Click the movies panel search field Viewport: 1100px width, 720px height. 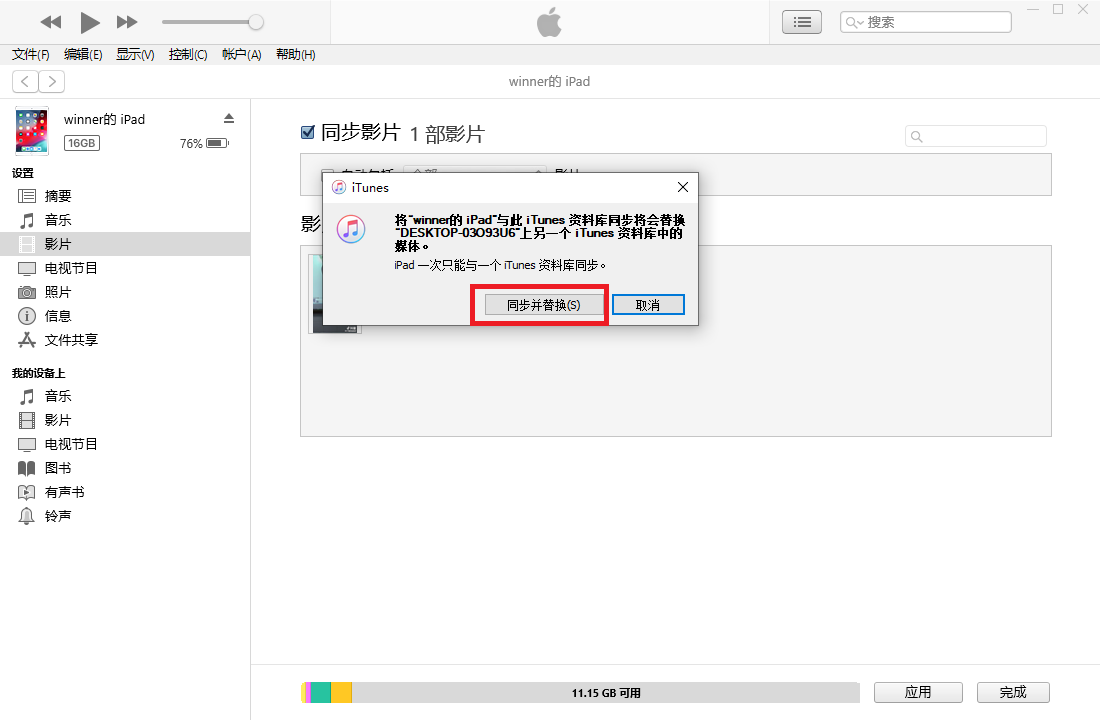coord(976,136)
